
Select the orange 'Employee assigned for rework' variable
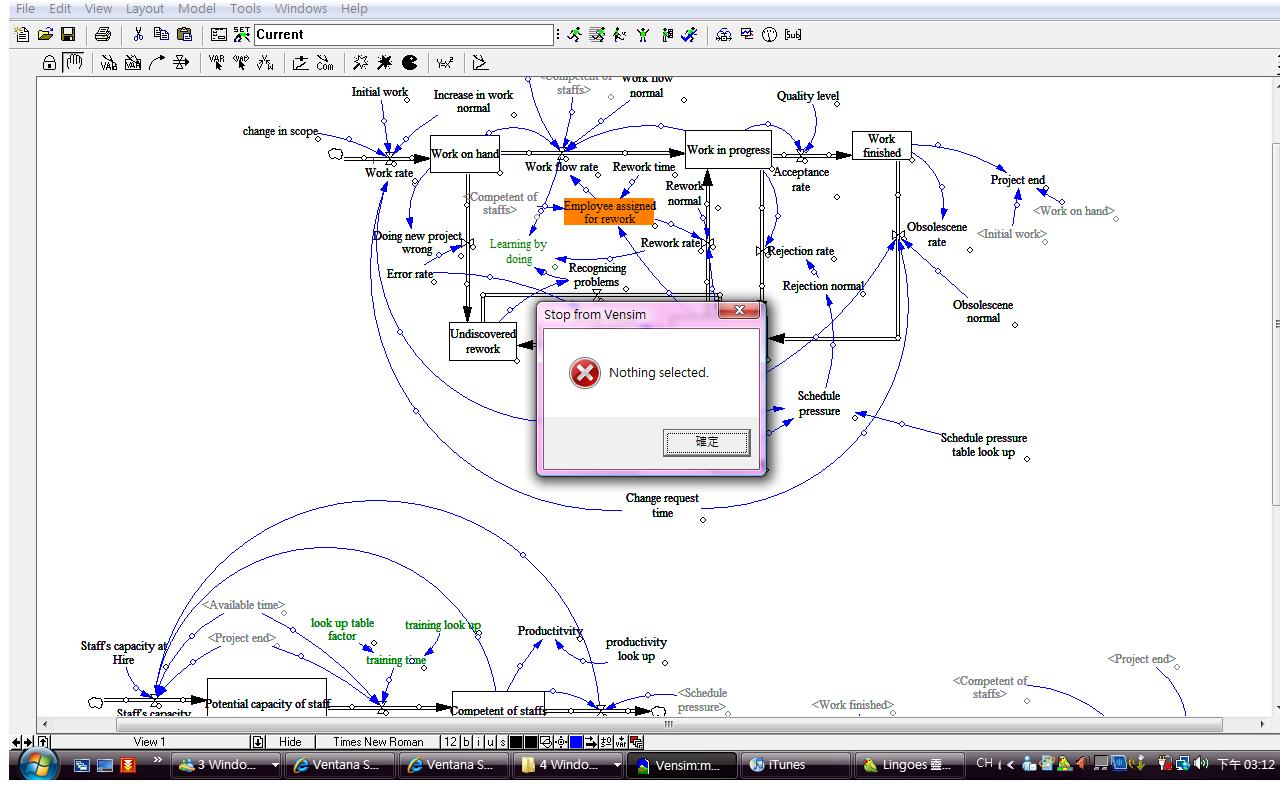(x=609, y=212)
